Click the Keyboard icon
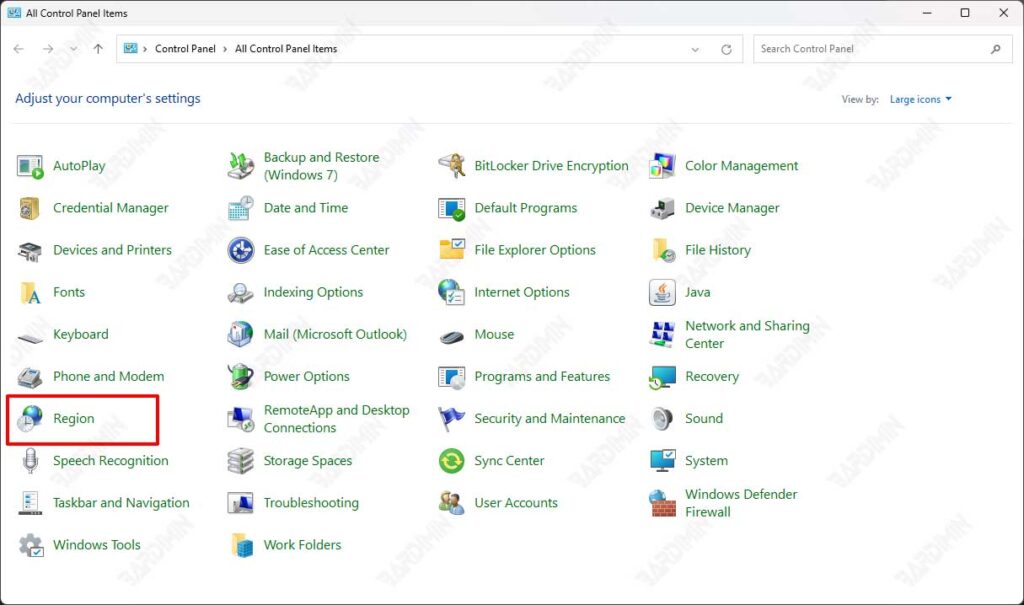Screen dimensions: 1024x605 30,337
